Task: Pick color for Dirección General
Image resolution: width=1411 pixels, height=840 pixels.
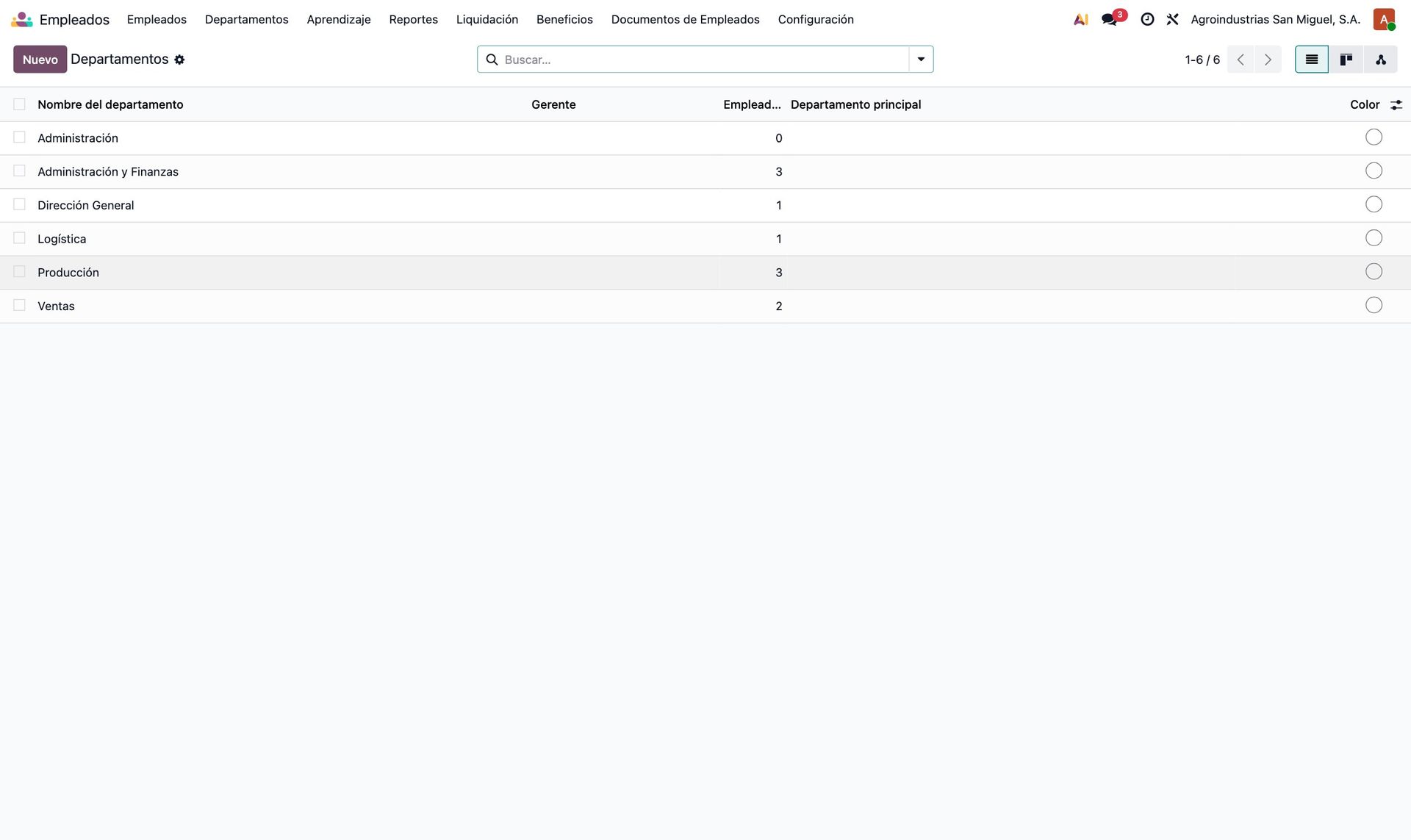Action: (1374, 204)
